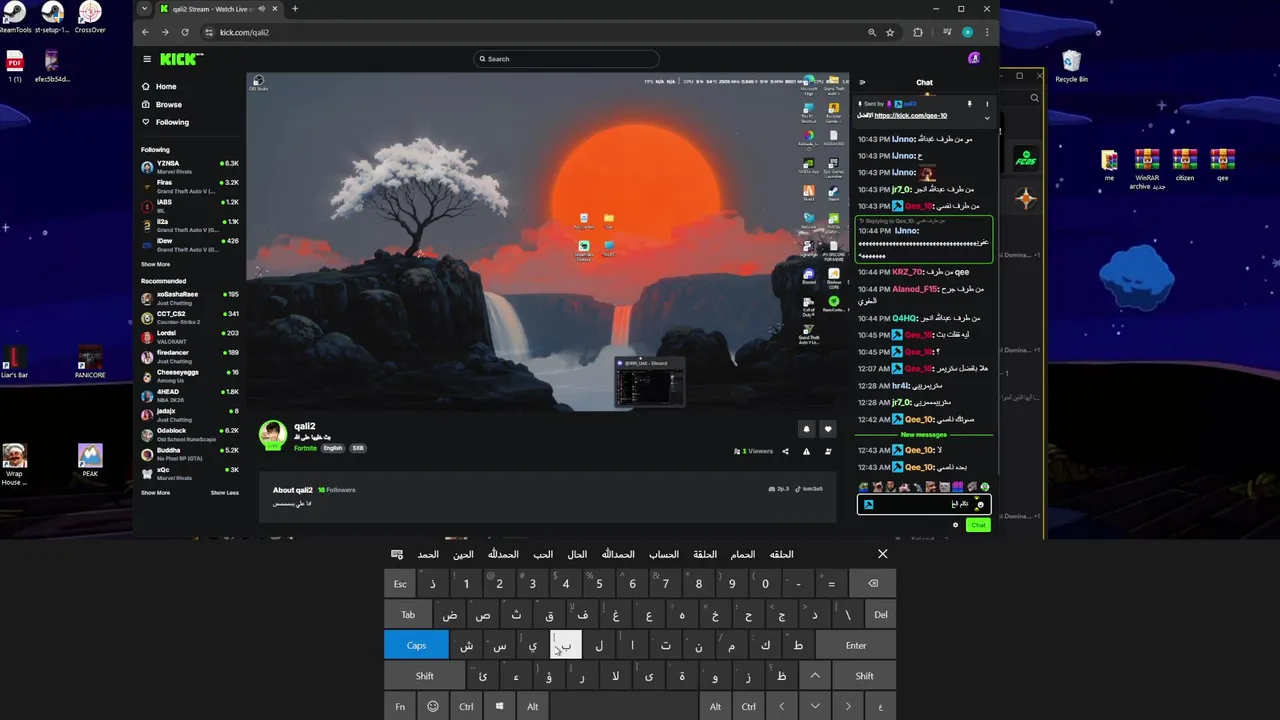Click the left Ctrl key on the keyboard
The height and width of the screenshot is (720, 1280).
pos(466,706)
